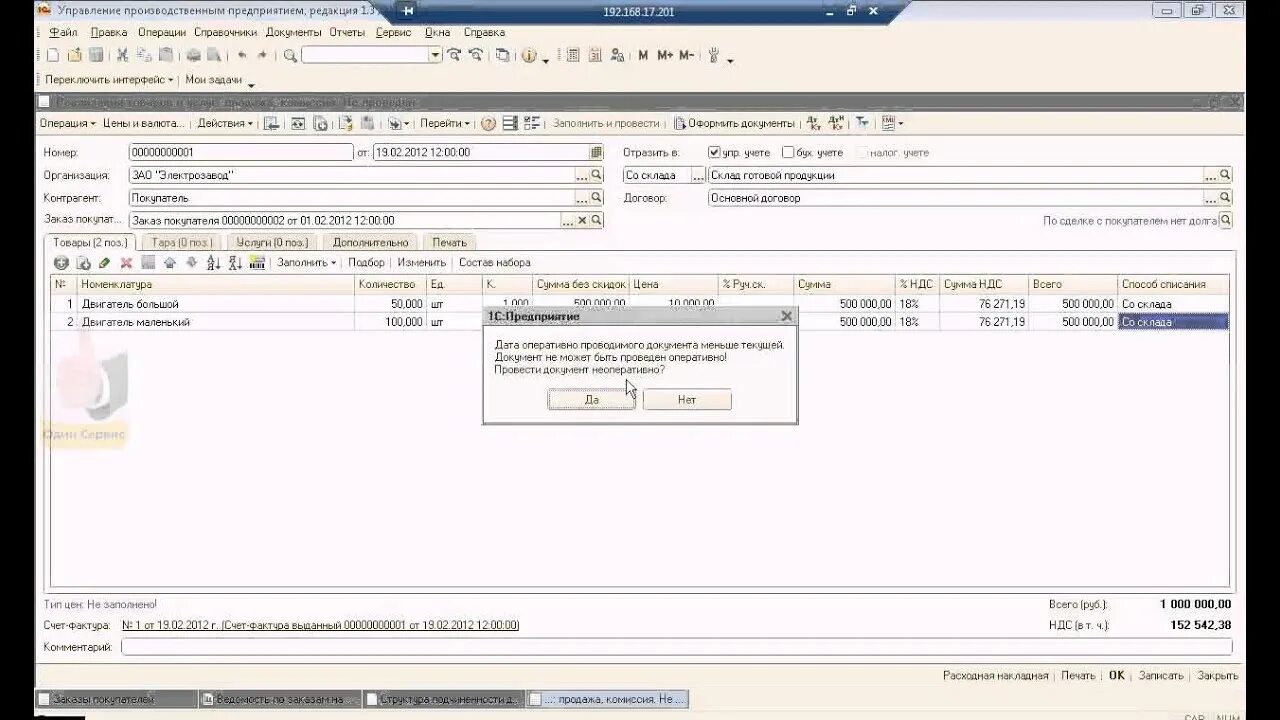Click the Print icon in main toolbar
1280x720 pixels.
pyautogui.click(x=194, y=56)
